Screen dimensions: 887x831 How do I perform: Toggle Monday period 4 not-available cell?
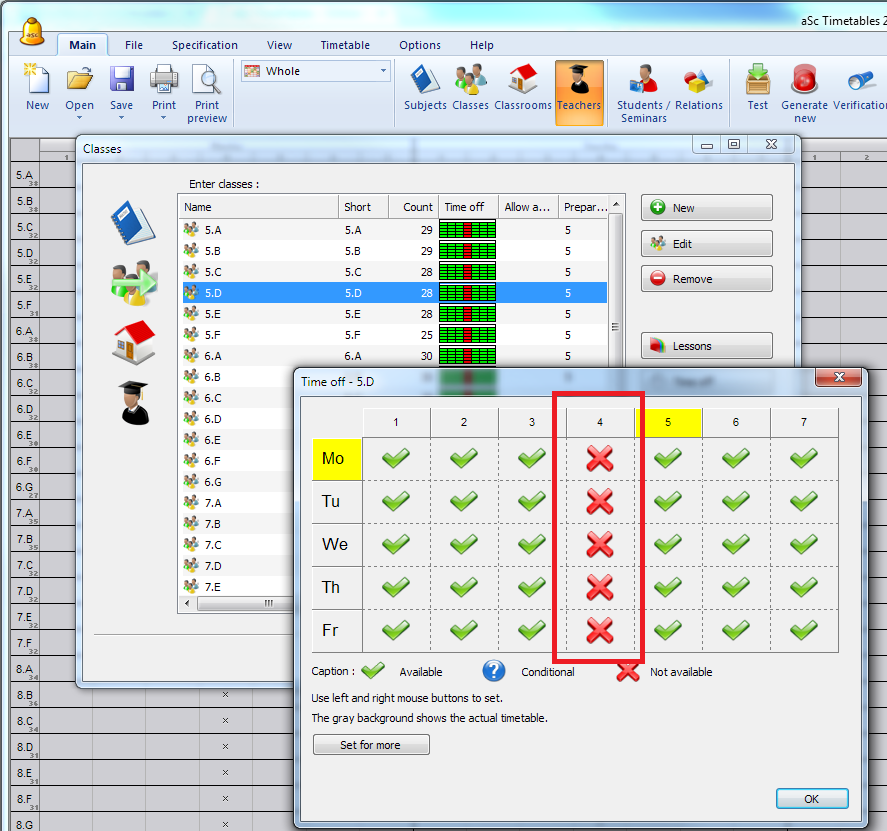[x=599, y=459]
